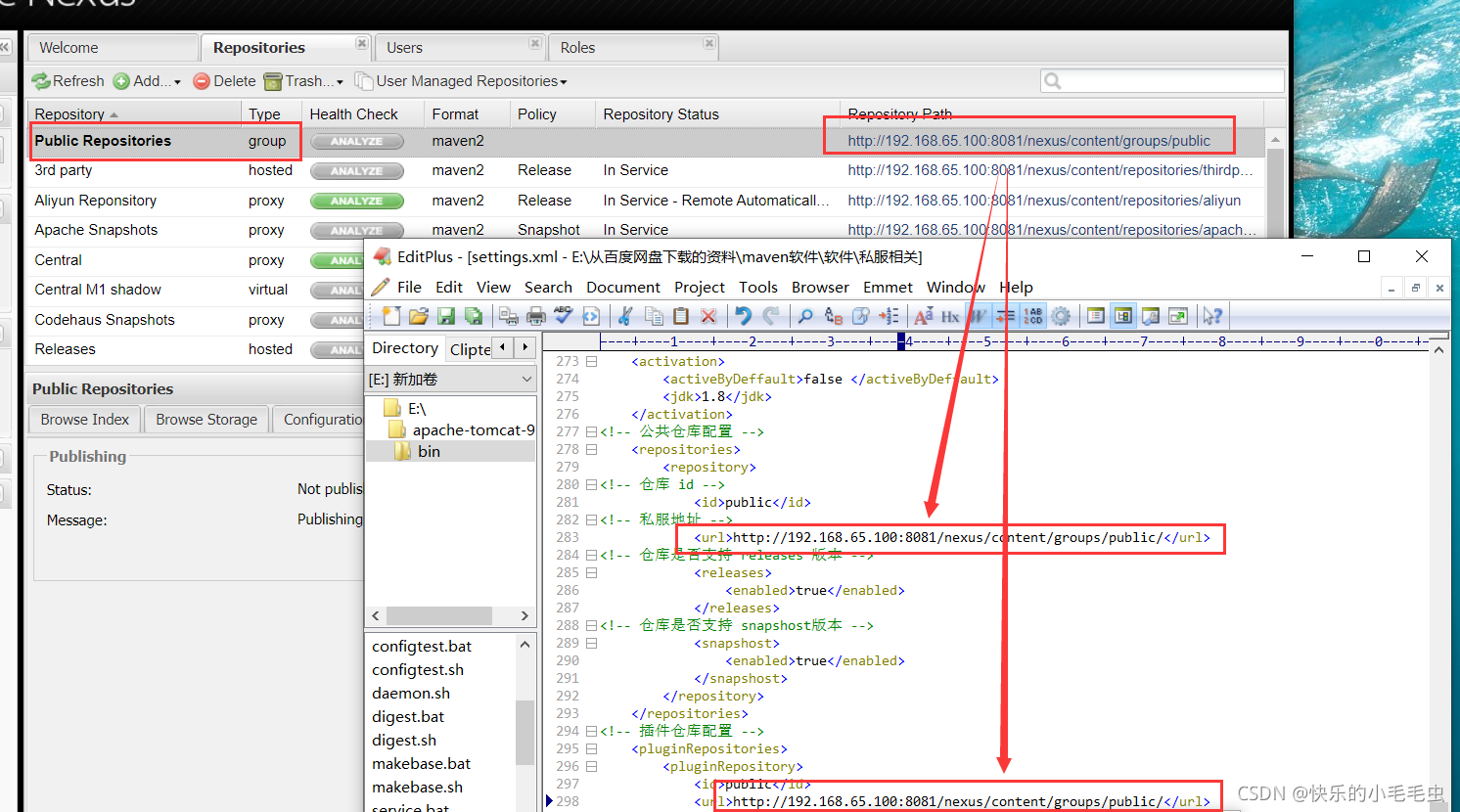Click the Find magnifier icon
This screenshot has height=812, width=1460.
point(805,316)
